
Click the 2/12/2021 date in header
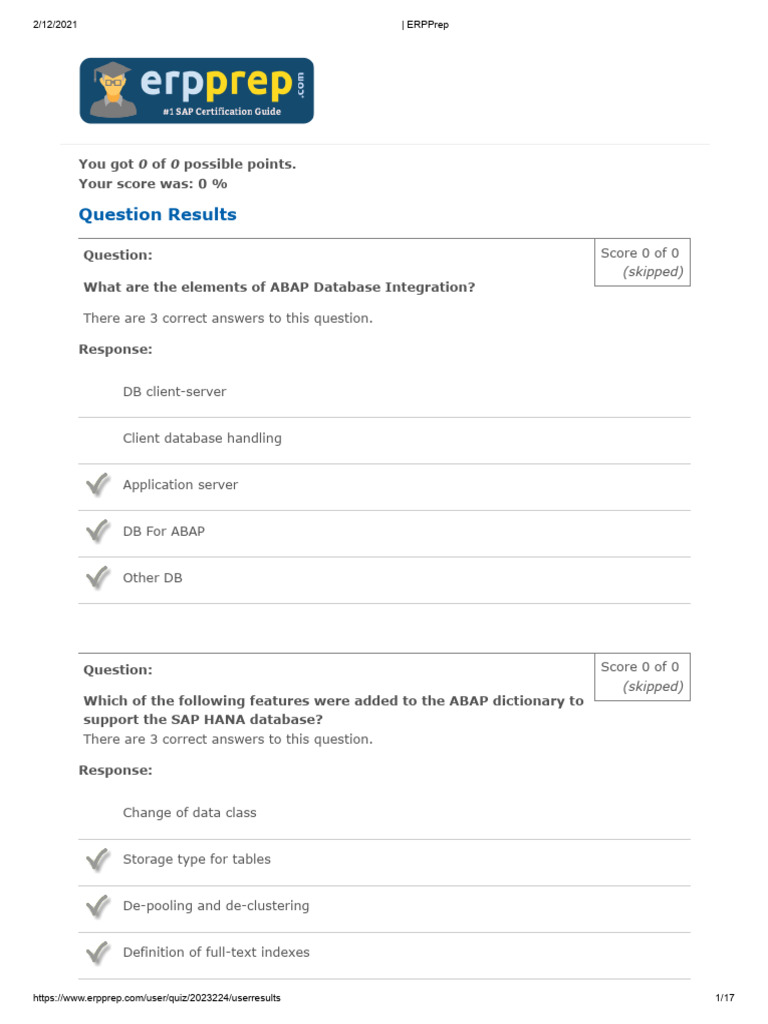(55, 25)
